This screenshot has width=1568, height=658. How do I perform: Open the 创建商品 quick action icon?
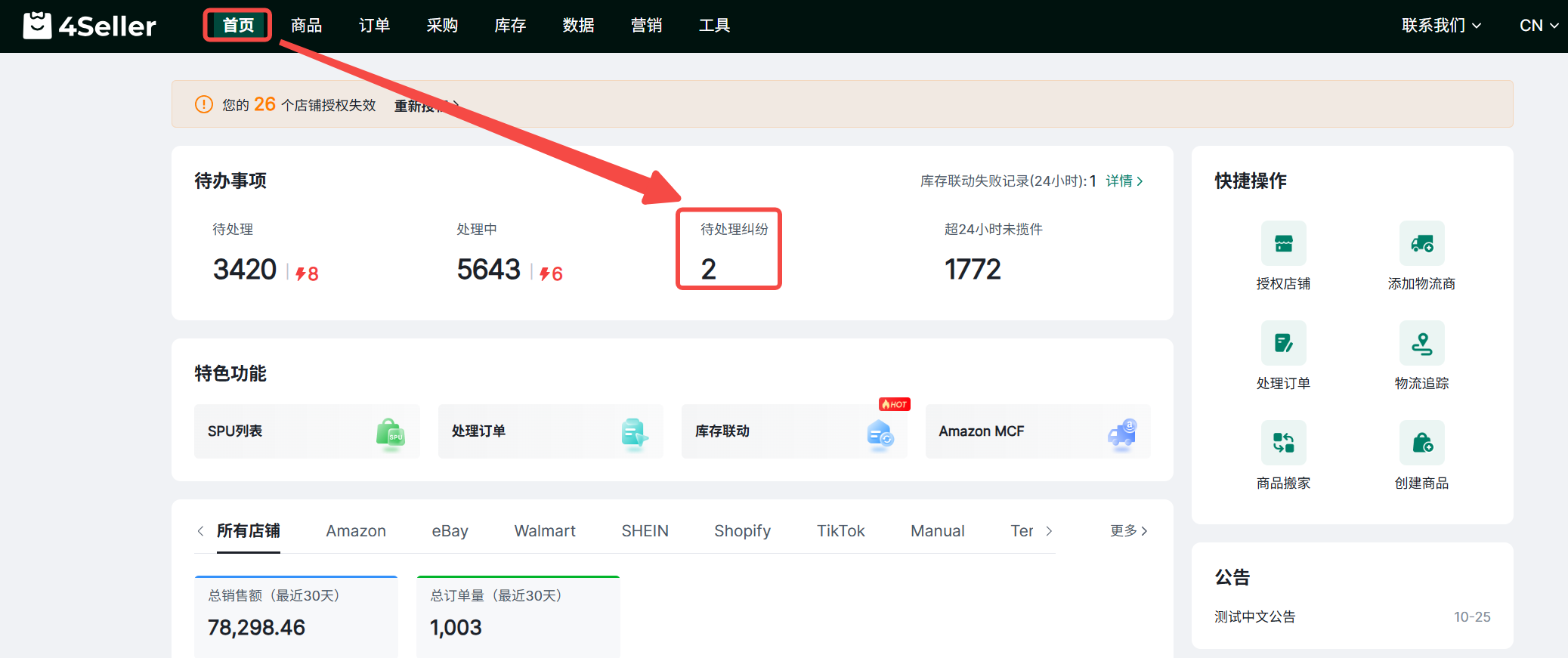tap(1421, 443)
